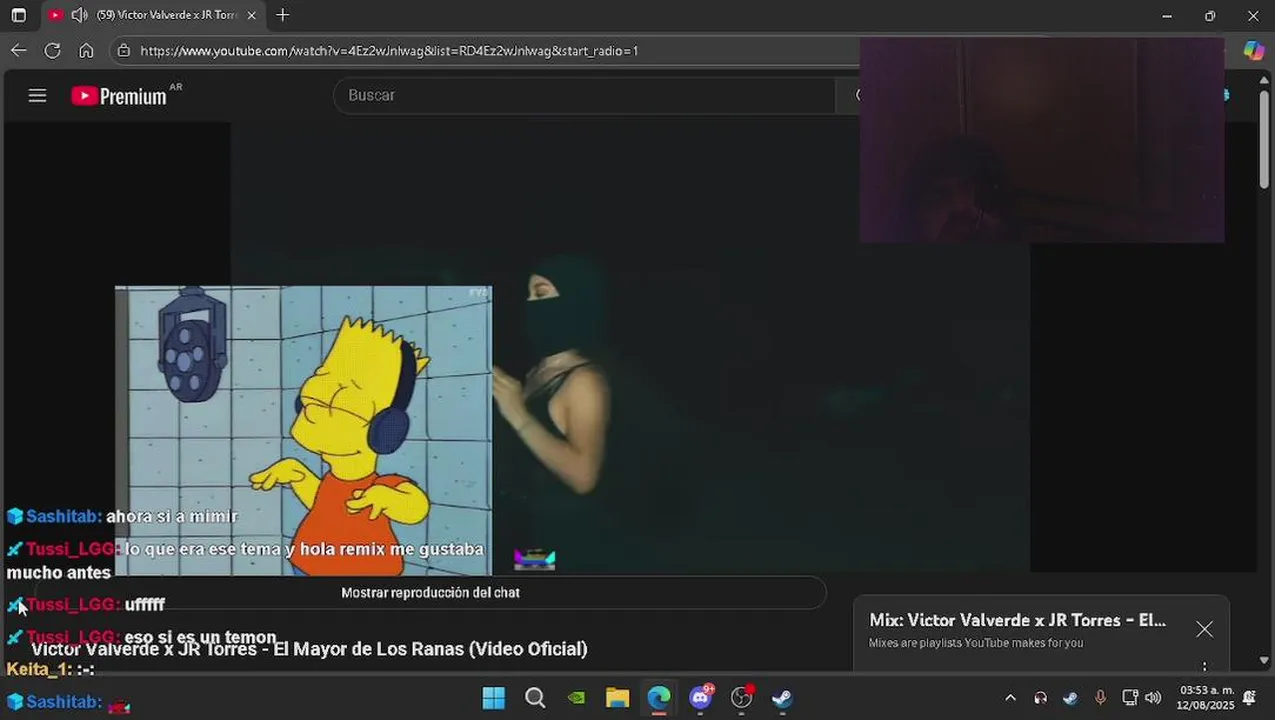Close the Victor Valverde x JR Torres tab
The image size is (1275, 720).
click(251, 15)
